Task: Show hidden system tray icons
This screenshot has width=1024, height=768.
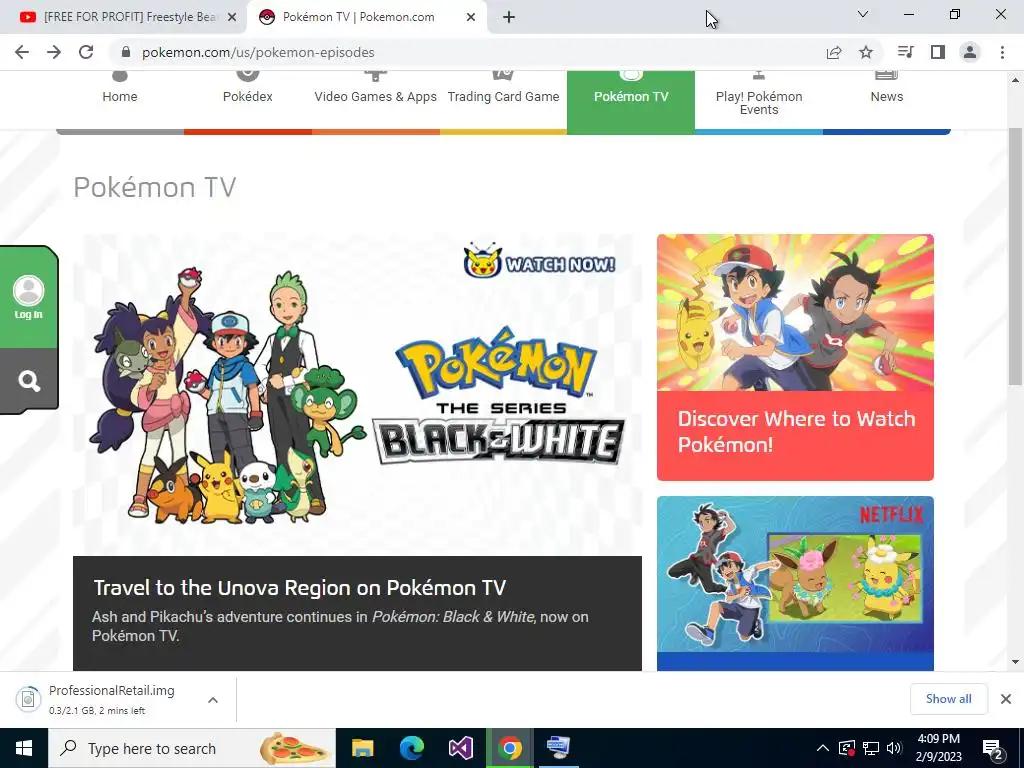Action: tap(823, 748)
